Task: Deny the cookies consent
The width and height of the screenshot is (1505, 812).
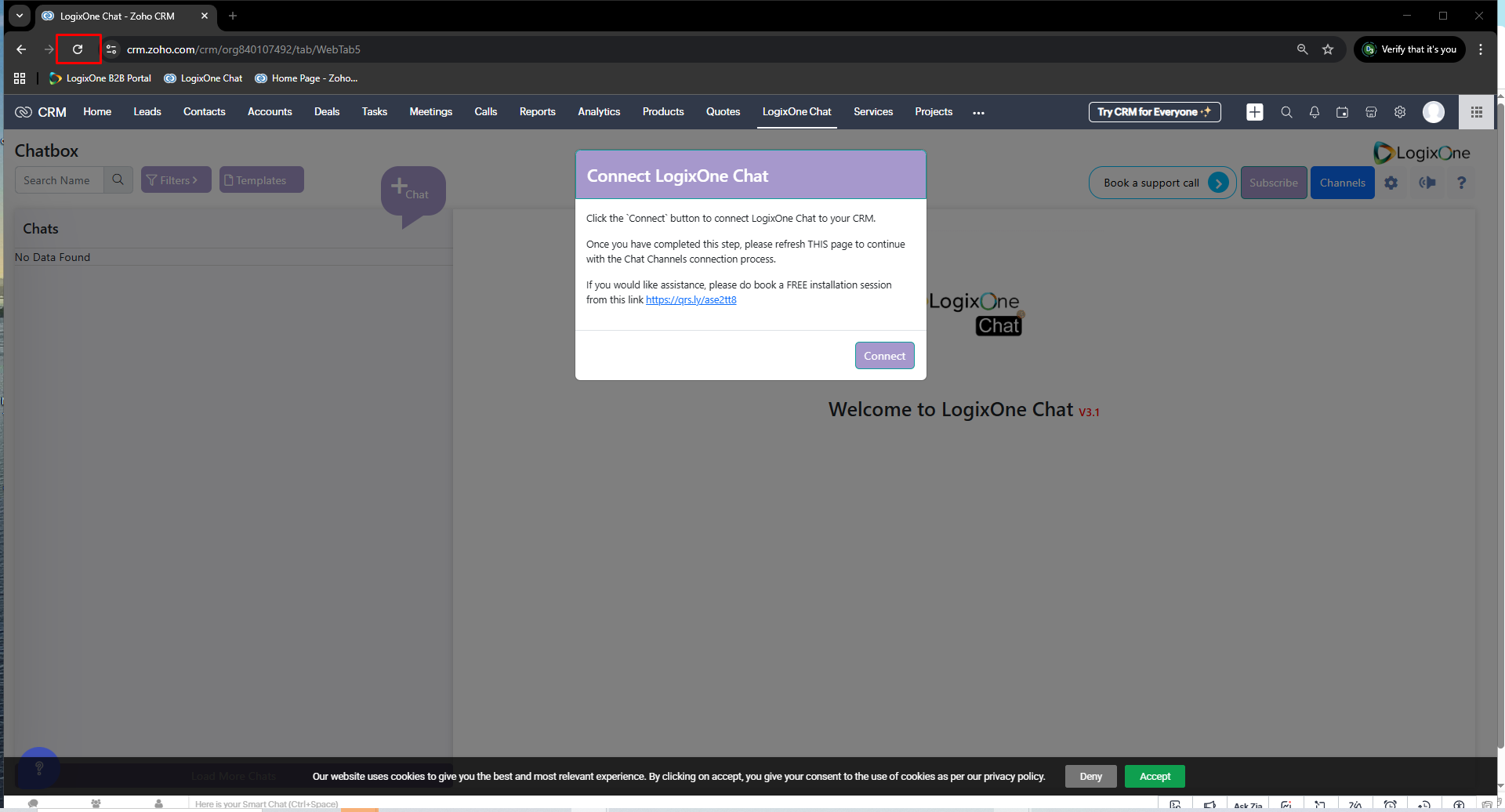Action: [1091, 777]
